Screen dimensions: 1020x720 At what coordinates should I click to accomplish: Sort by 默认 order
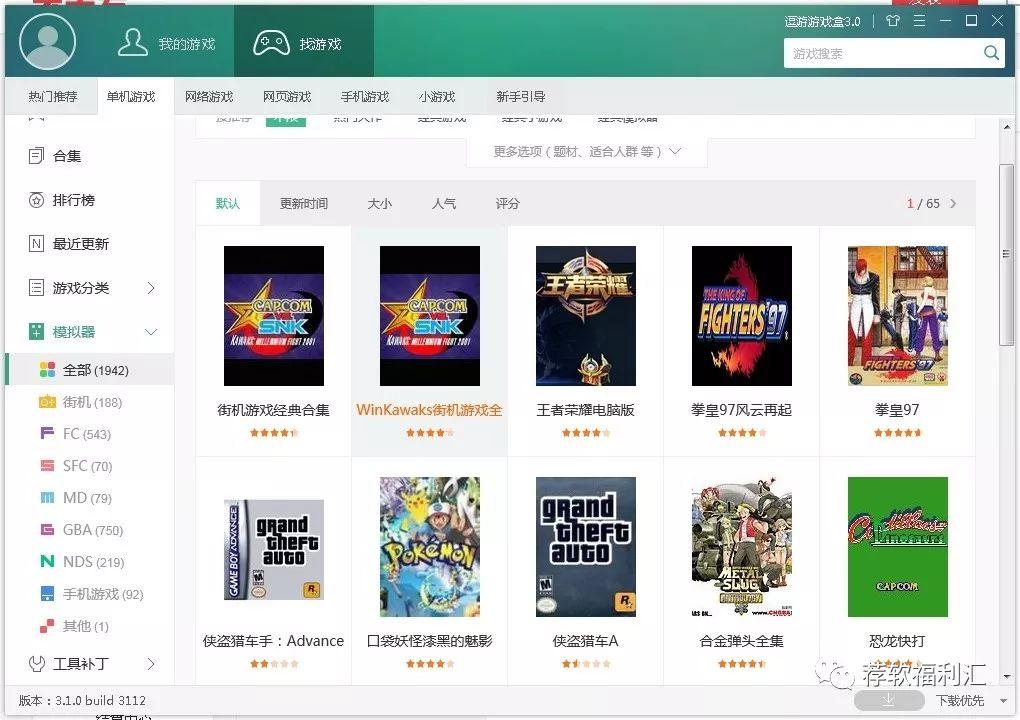pyautogui.click(x=228, y=204)
